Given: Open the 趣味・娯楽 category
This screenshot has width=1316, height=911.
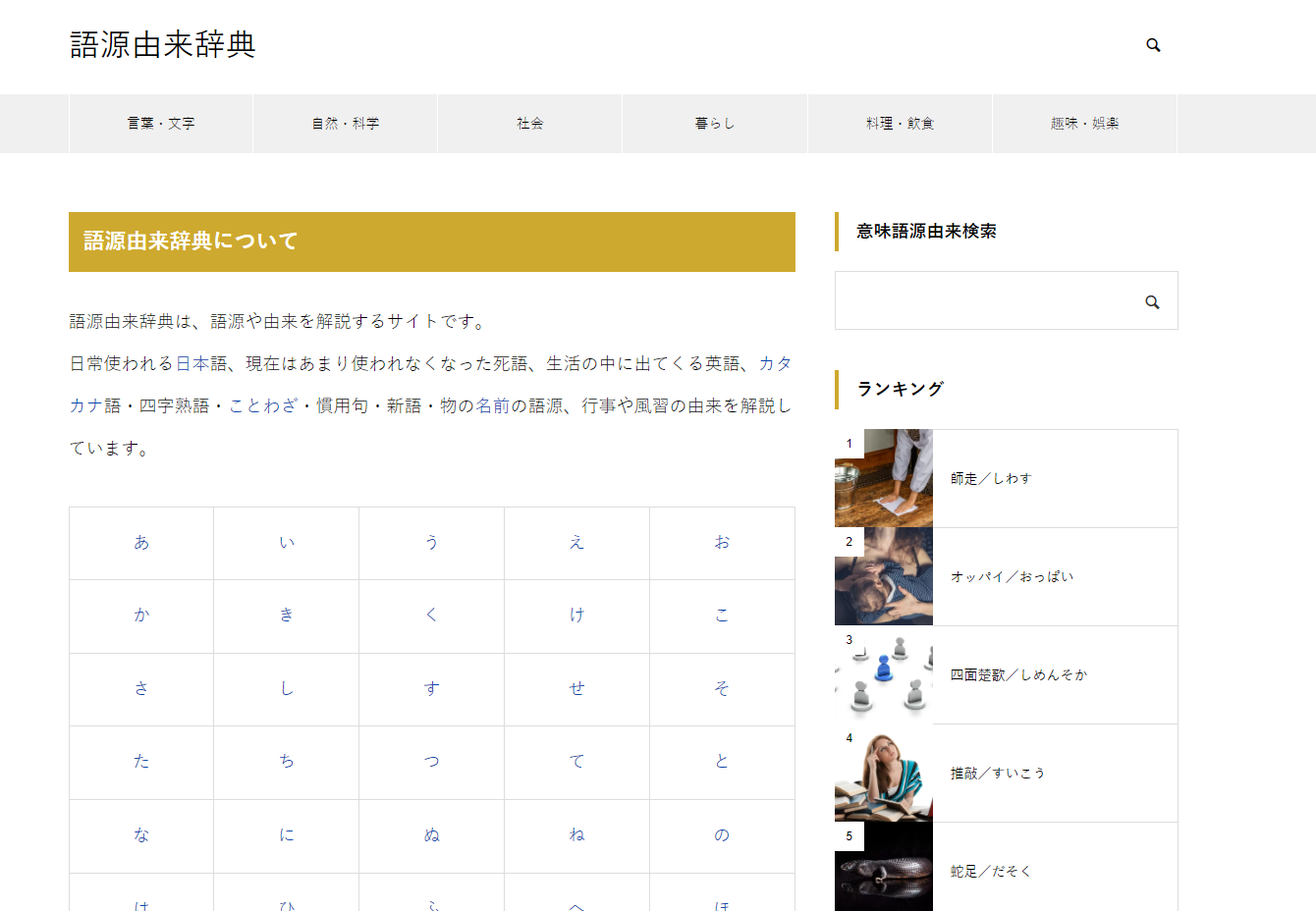Looking at the screenshot, I should tap(1083, 123).
